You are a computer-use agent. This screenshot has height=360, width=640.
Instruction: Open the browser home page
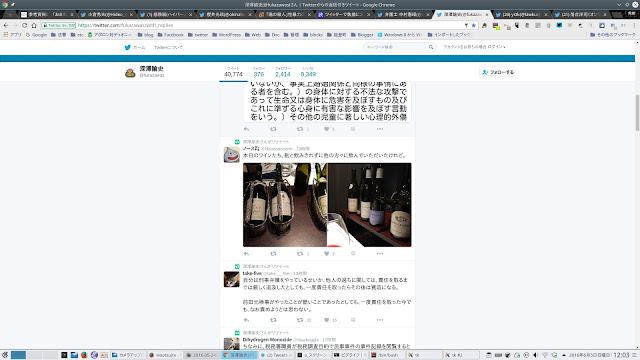34,25
